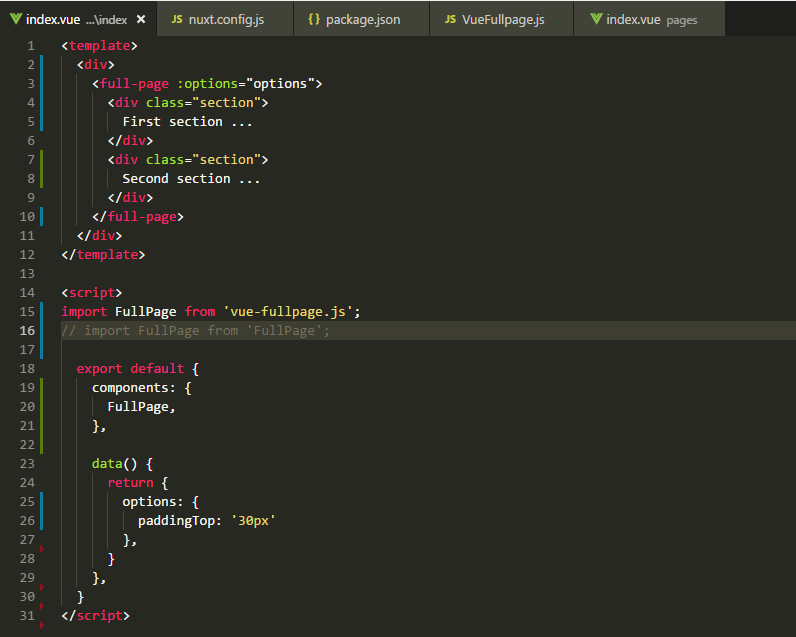This screenshot has width=796, height=637.
Task: Click class="section" on line 7
Action: click(x=203, y=160)
